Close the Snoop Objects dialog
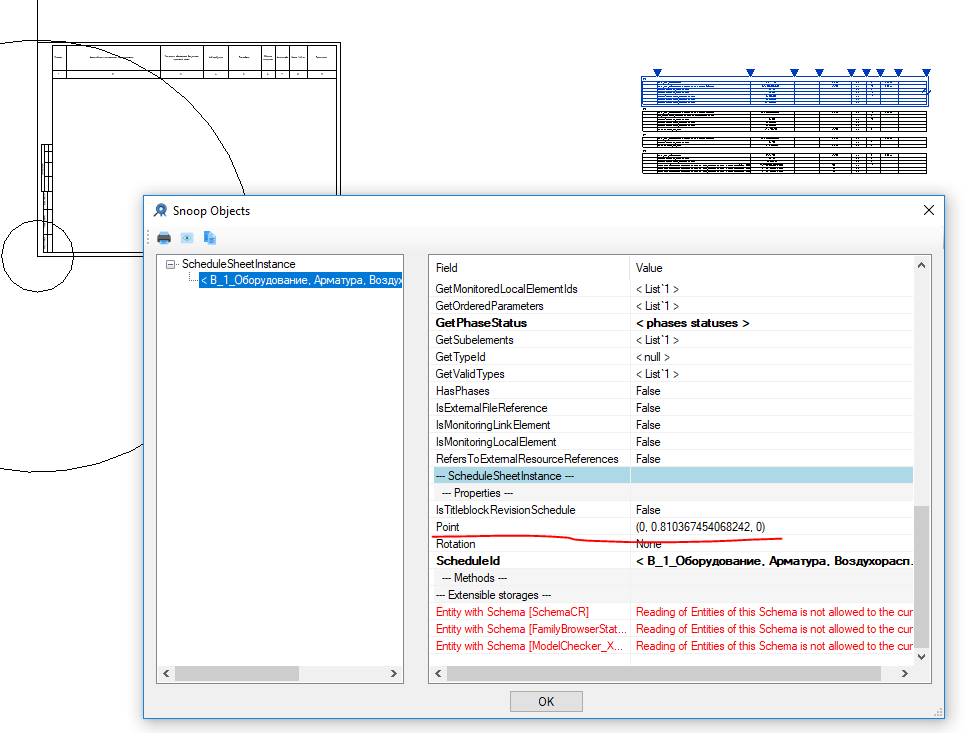This screenshot has height=733, width=968. 928,211
